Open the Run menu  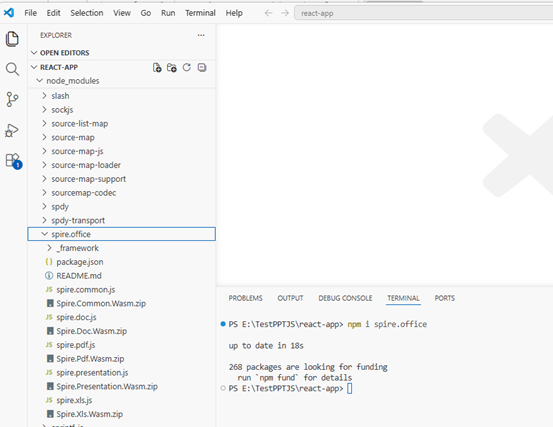(x=168, y=13)
